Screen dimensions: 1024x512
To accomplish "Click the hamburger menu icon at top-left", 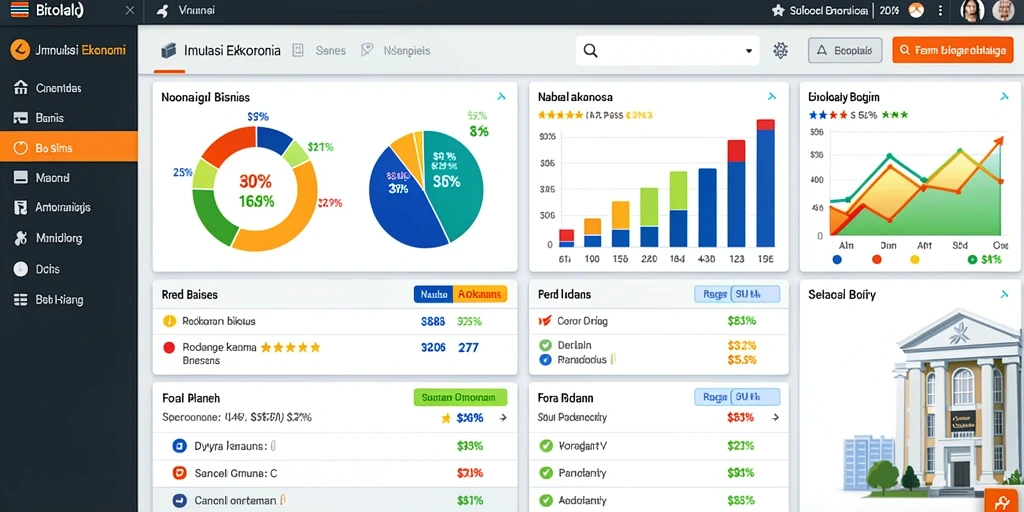I will 20,9.
